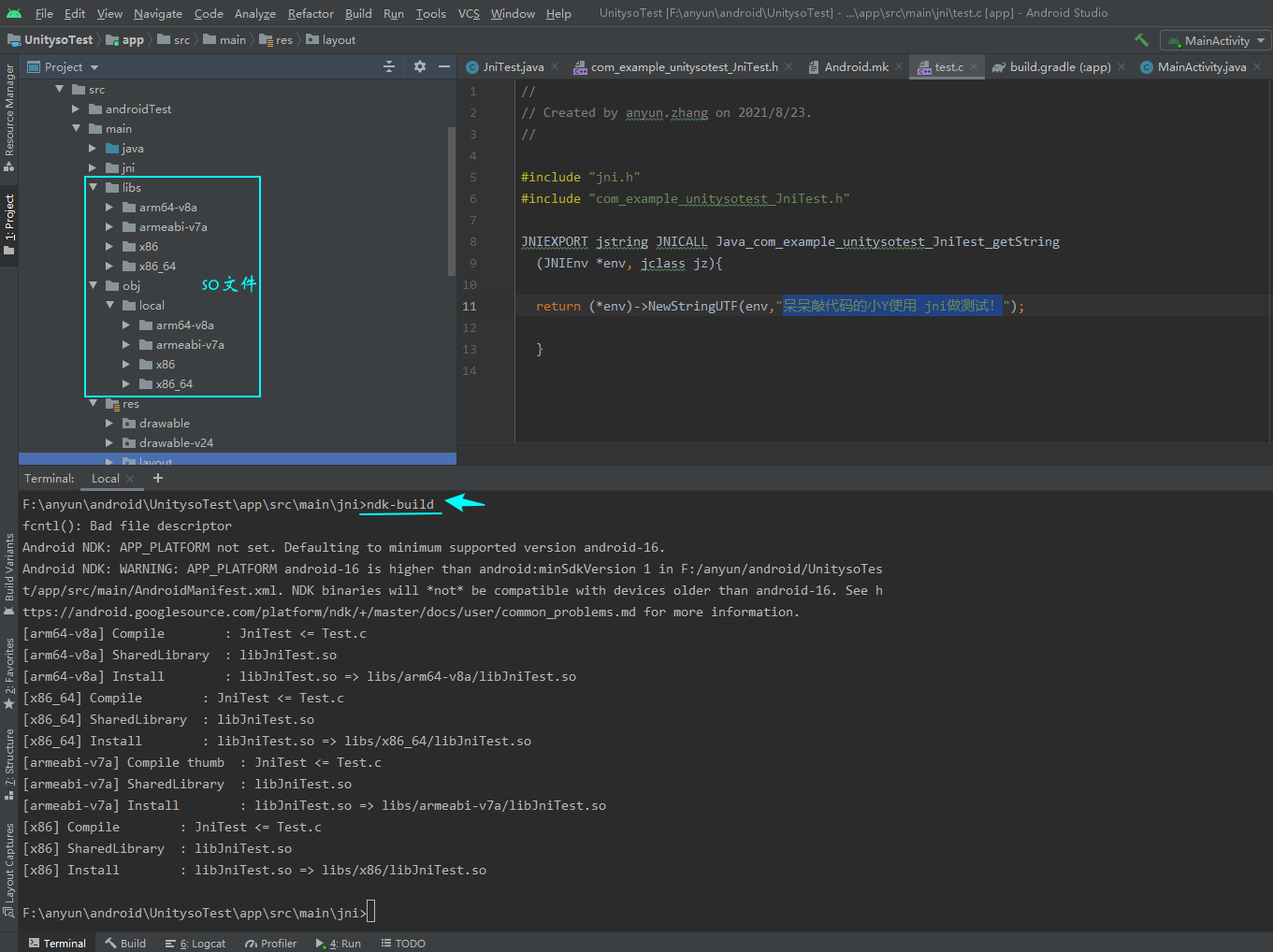Click the res breadcrumb
The width and height of the screenshot is (1273, 952).
click(276, 40)
